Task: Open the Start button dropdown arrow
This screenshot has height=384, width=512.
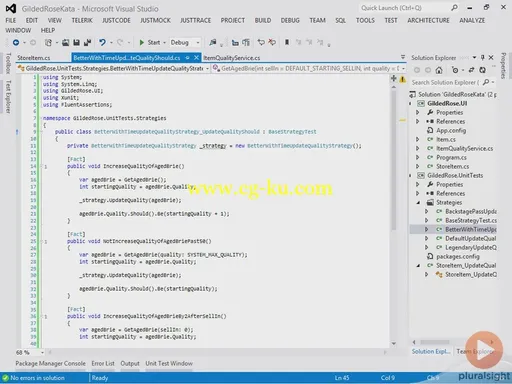Action: pos(164,43)
